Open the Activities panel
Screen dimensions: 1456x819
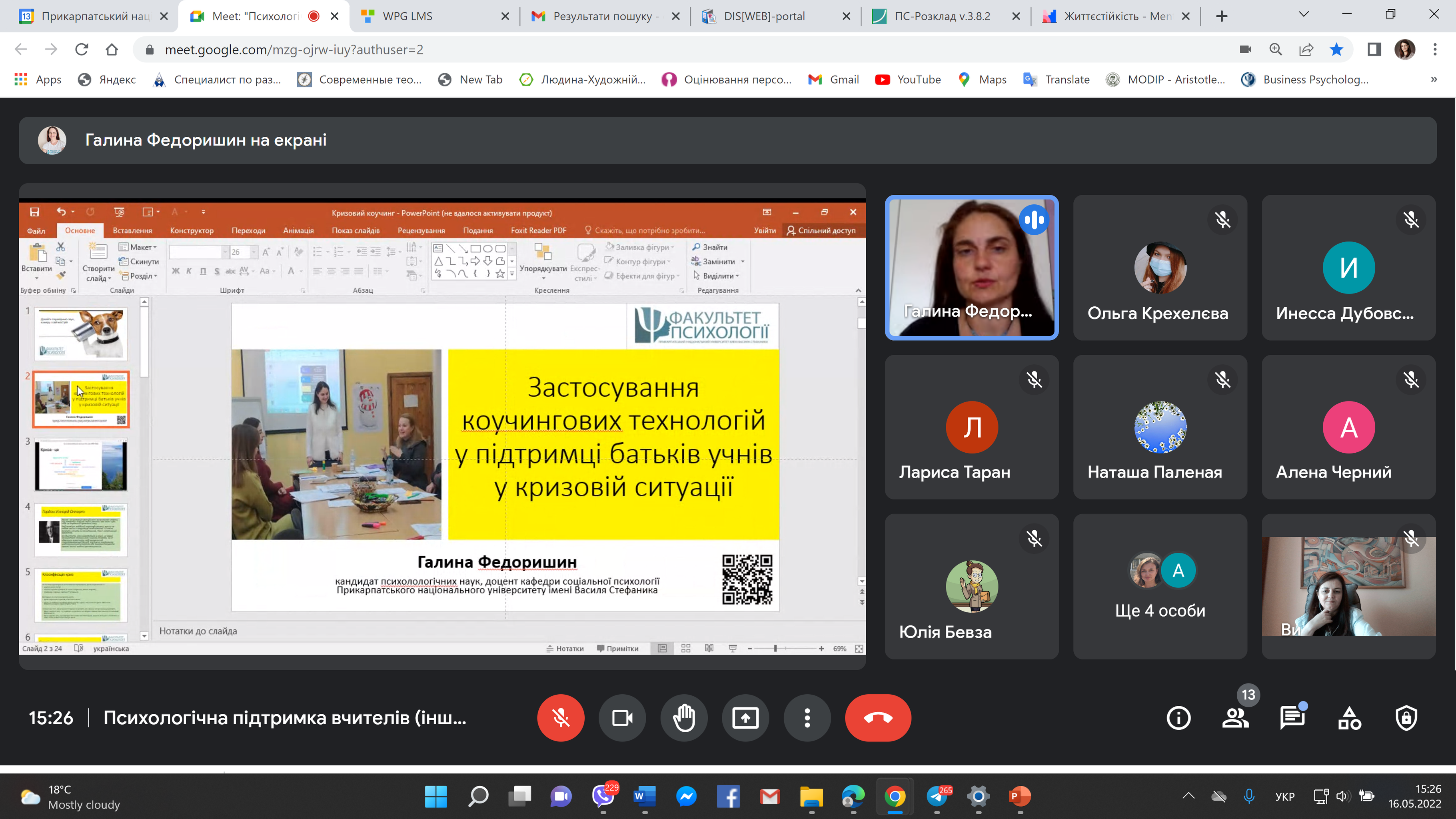click(1349, 718)
